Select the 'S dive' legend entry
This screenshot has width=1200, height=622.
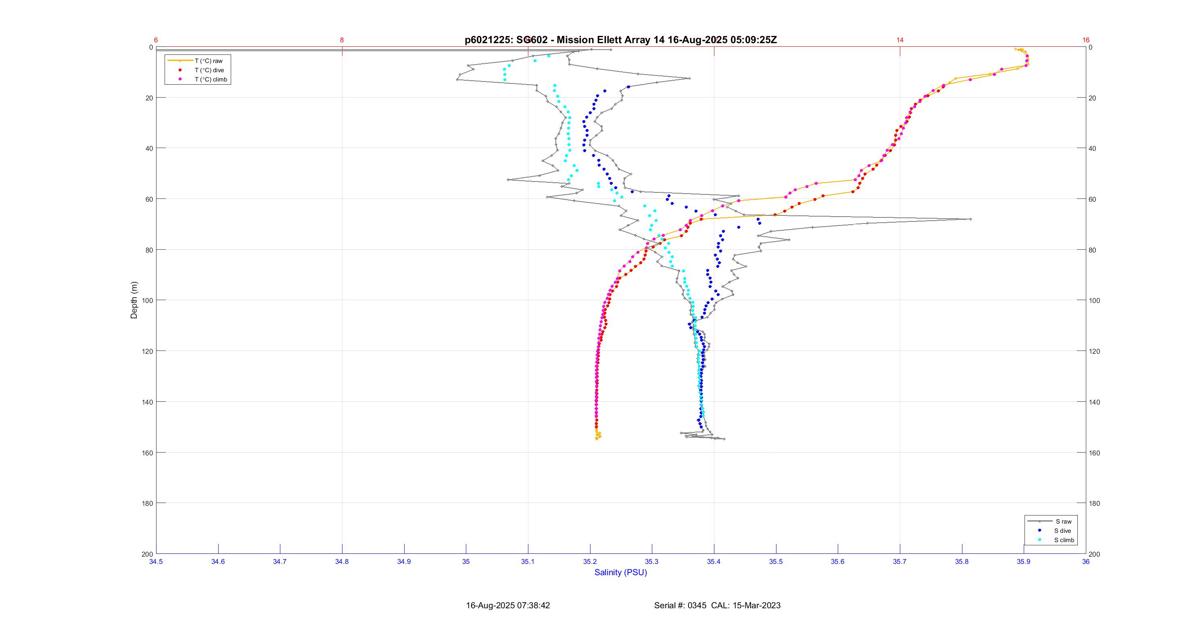point(1052,530)
